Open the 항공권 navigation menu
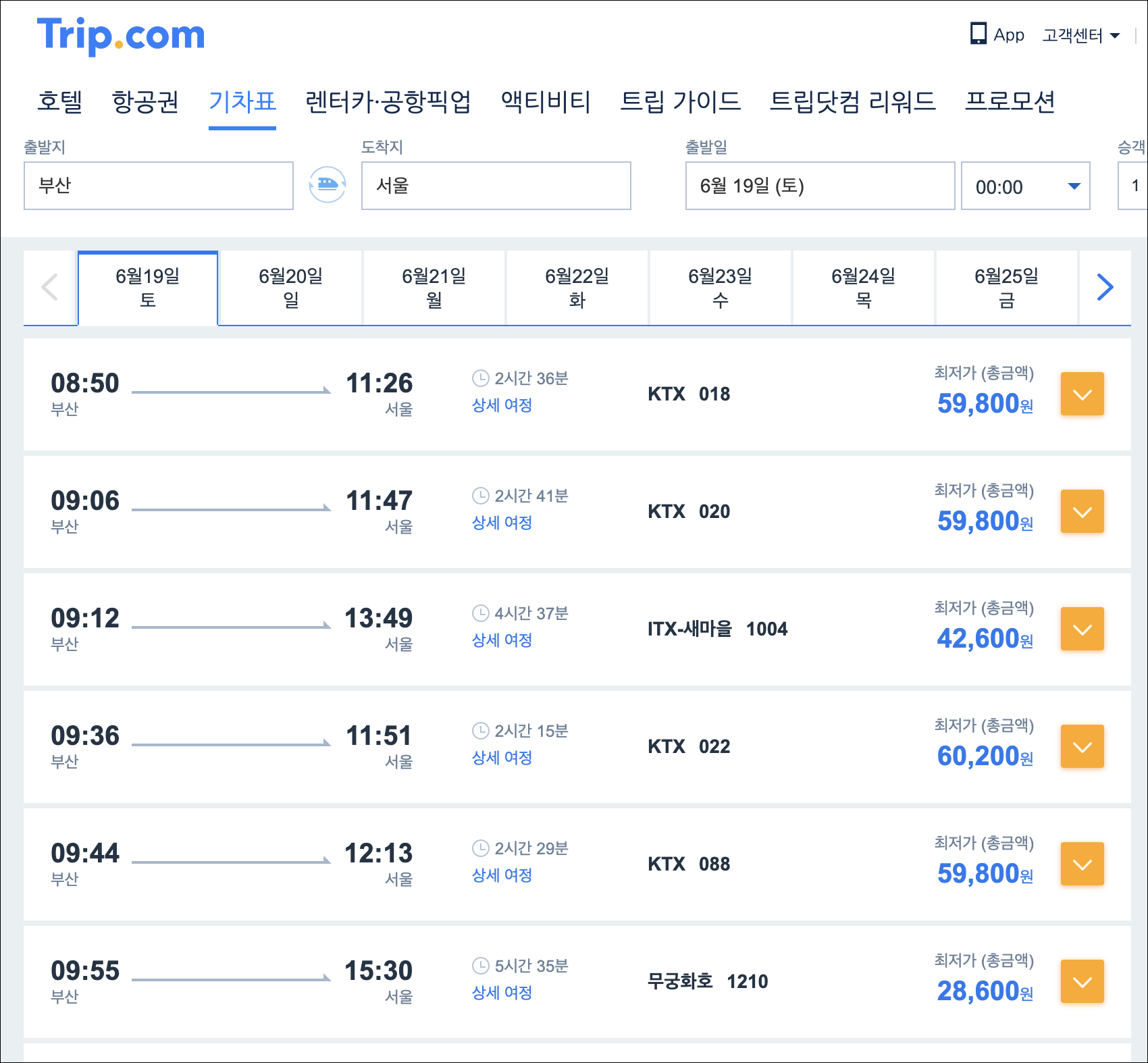This screenshot has height=1063, width=1148. 145,101
